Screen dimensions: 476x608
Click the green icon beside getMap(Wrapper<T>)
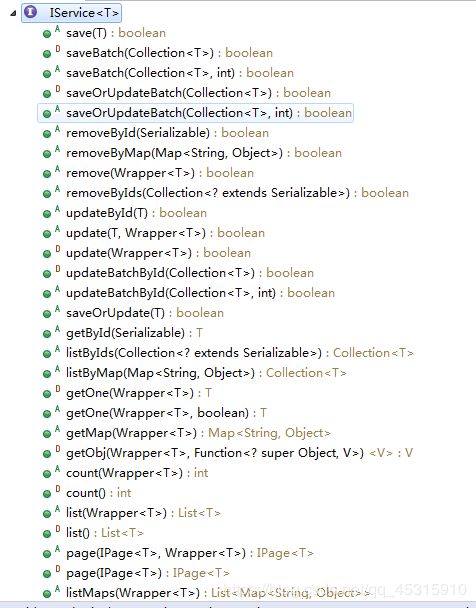[47, 434]
